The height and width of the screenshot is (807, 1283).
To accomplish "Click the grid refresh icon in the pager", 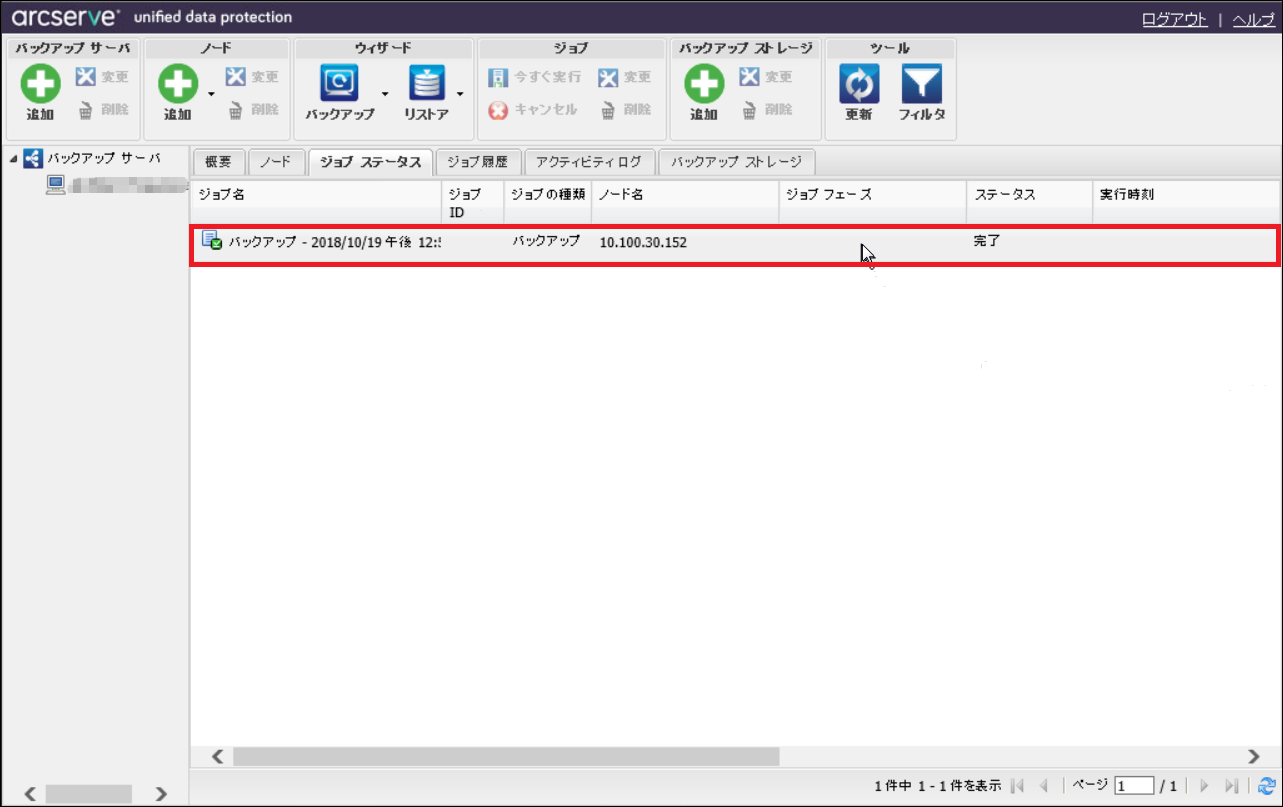I will (x=1267, y=786).
